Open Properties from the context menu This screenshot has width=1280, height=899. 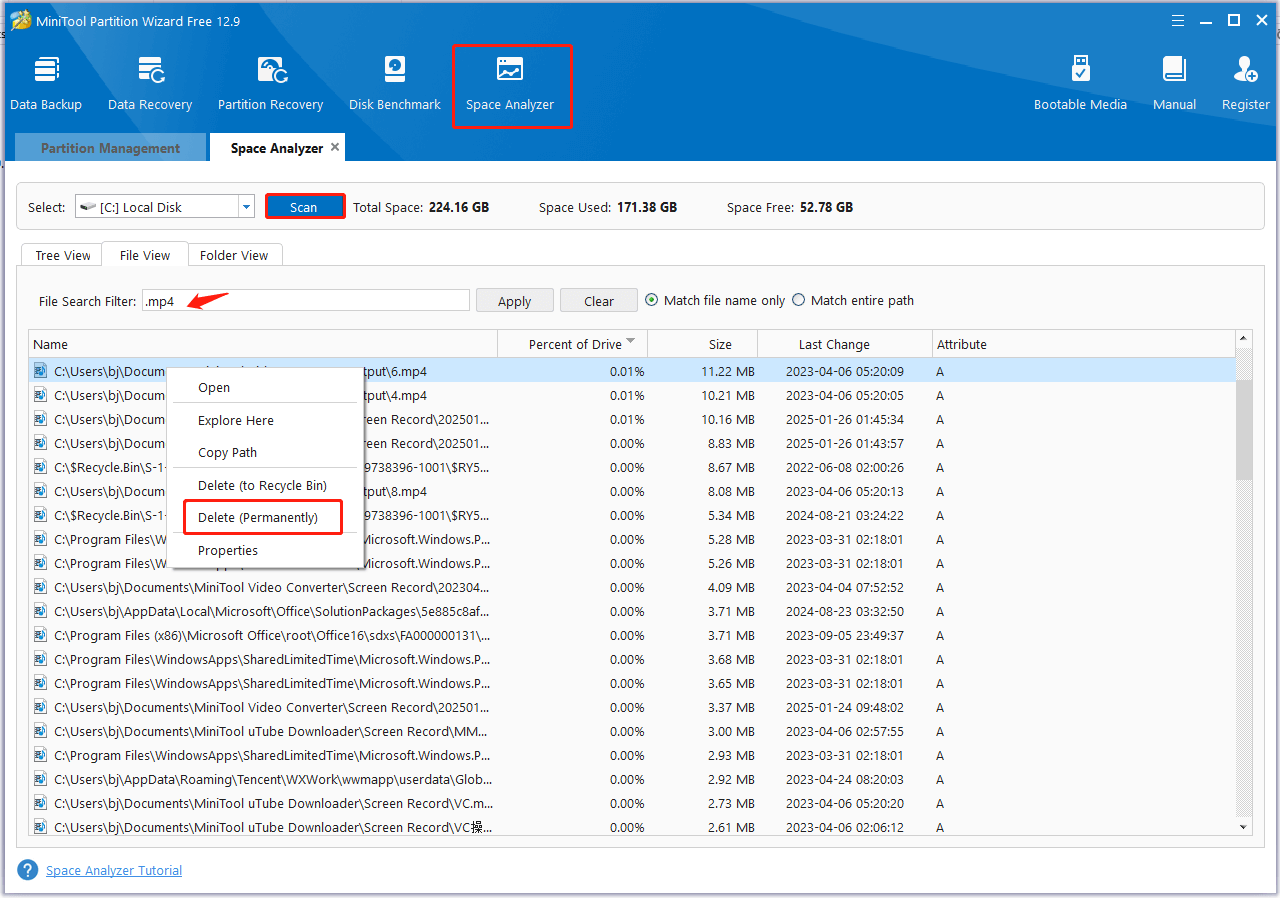point(265,550)
